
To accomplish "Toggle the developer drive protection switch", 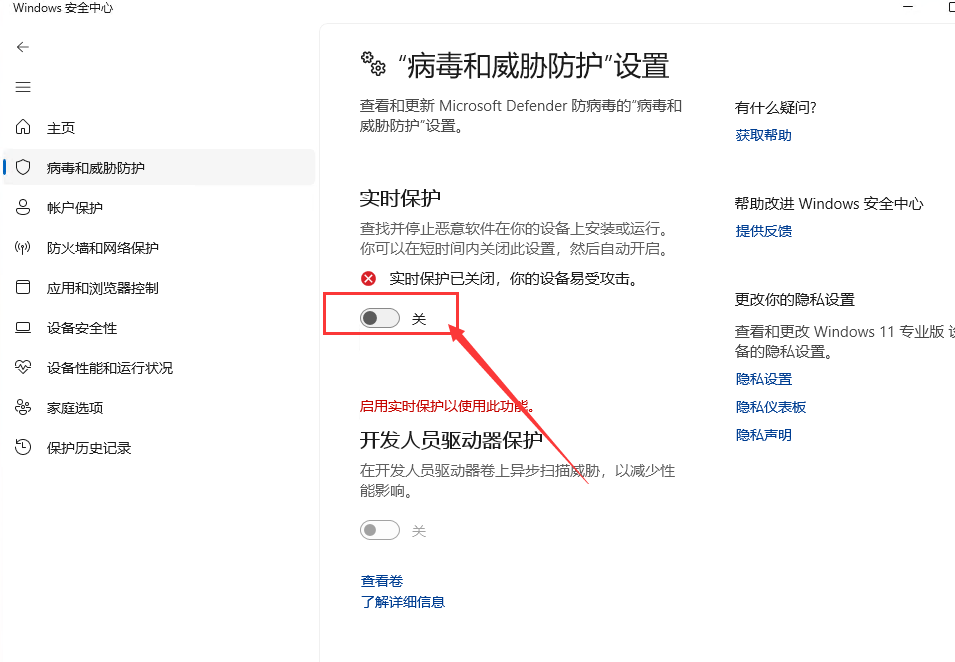I will click(380, 530).
